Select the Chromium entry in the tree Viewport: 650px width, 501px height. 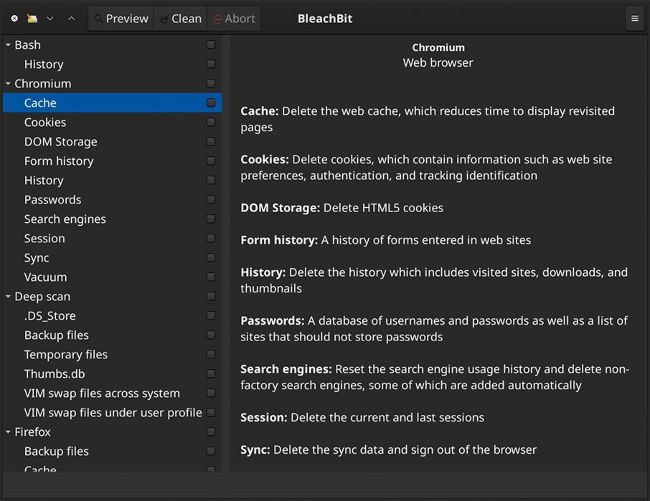coord(43,84)
